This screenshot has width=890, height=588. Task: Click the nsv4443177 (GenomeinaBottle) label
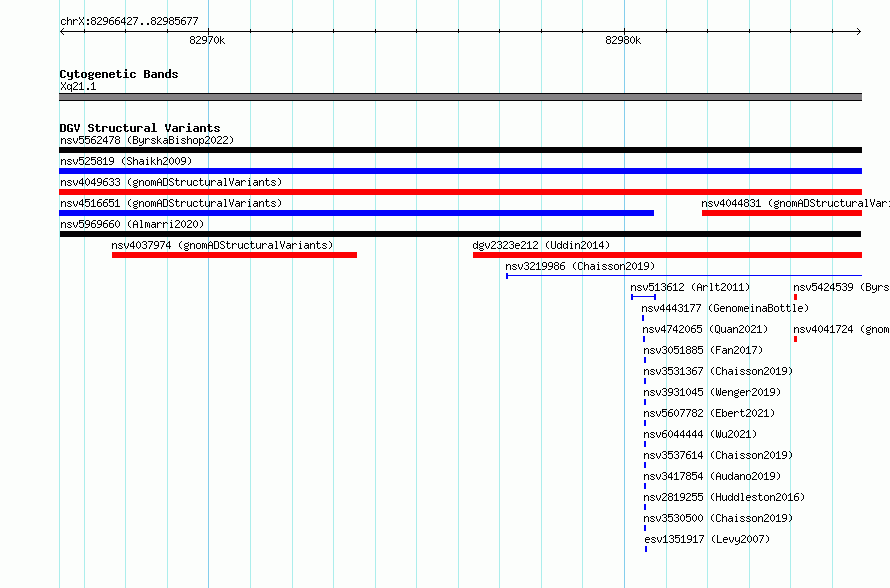pos(725,308)
